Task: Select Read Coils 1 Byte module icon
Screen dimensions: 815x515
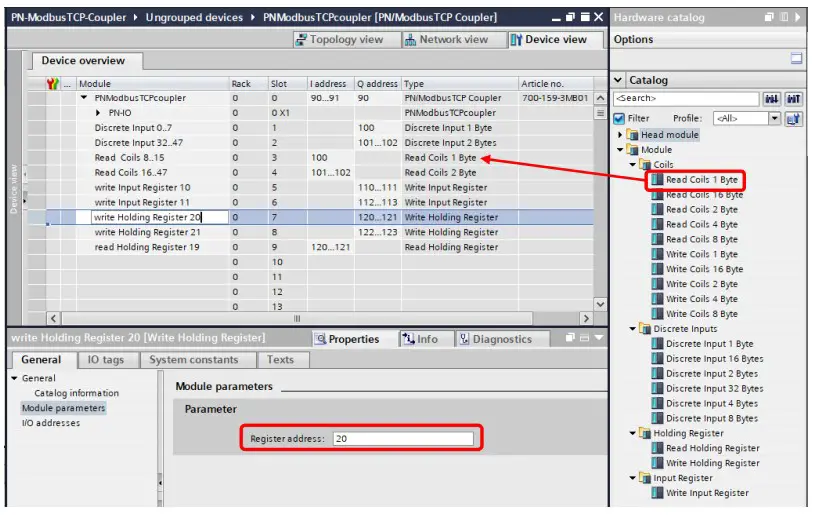Action: click(657, 180)
